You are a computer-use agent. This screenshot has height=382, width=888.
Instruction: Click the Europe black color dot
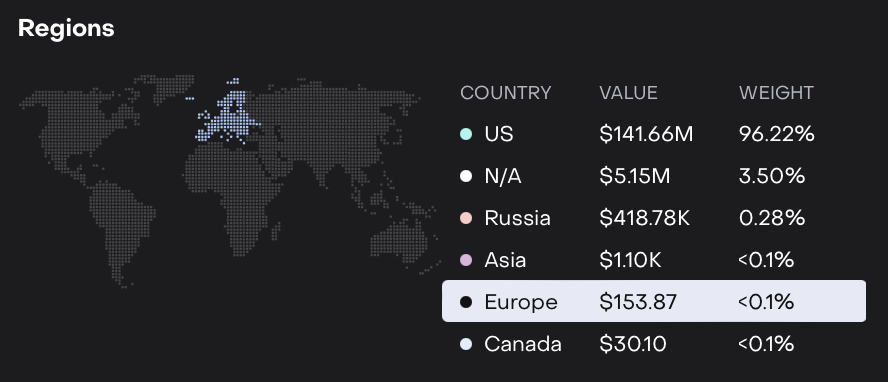(466, 302)
